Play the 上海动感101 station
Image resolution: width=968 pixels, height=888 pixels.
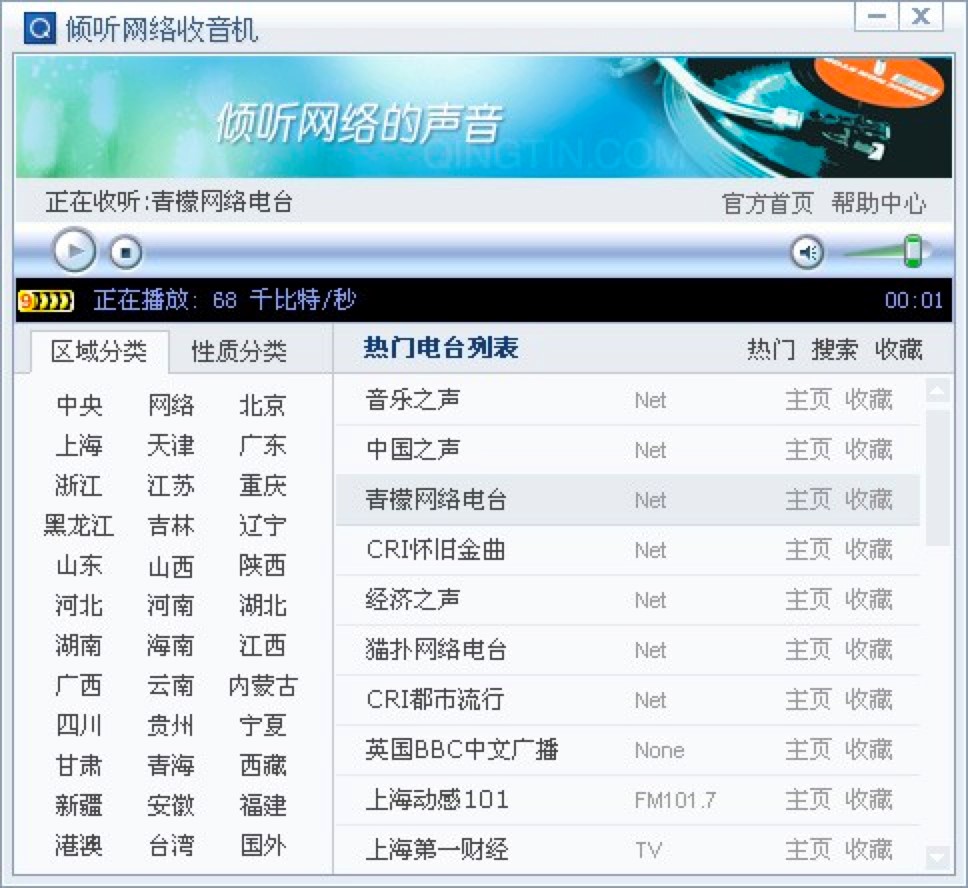point(437,800)
